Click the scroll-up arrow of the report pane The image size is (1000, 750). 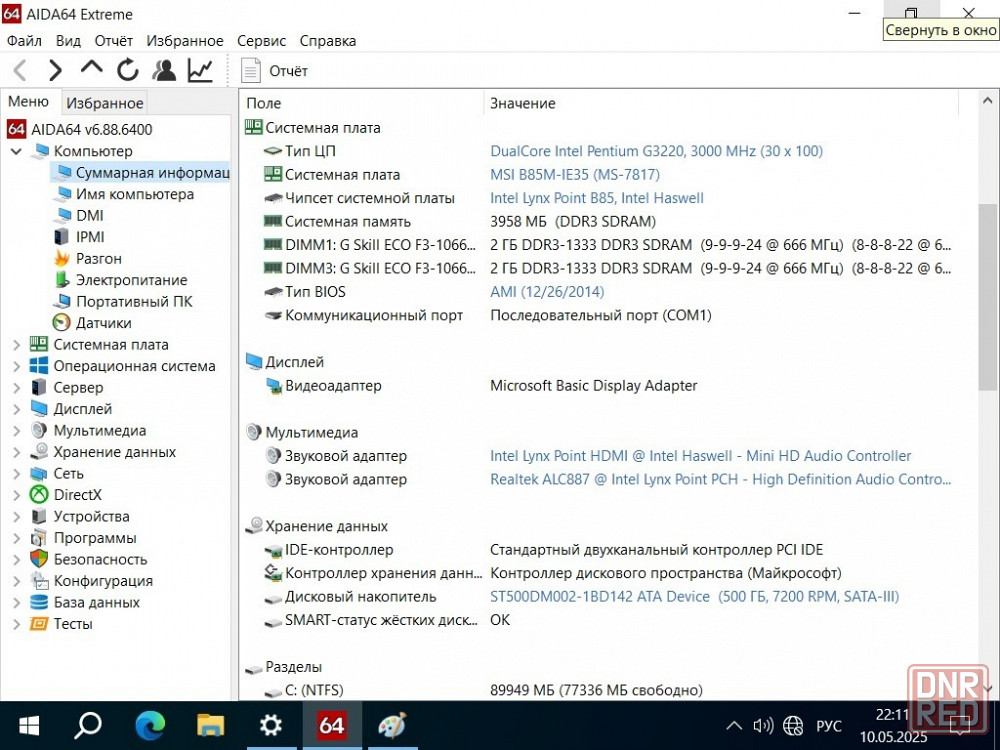(x=987, y=101)
